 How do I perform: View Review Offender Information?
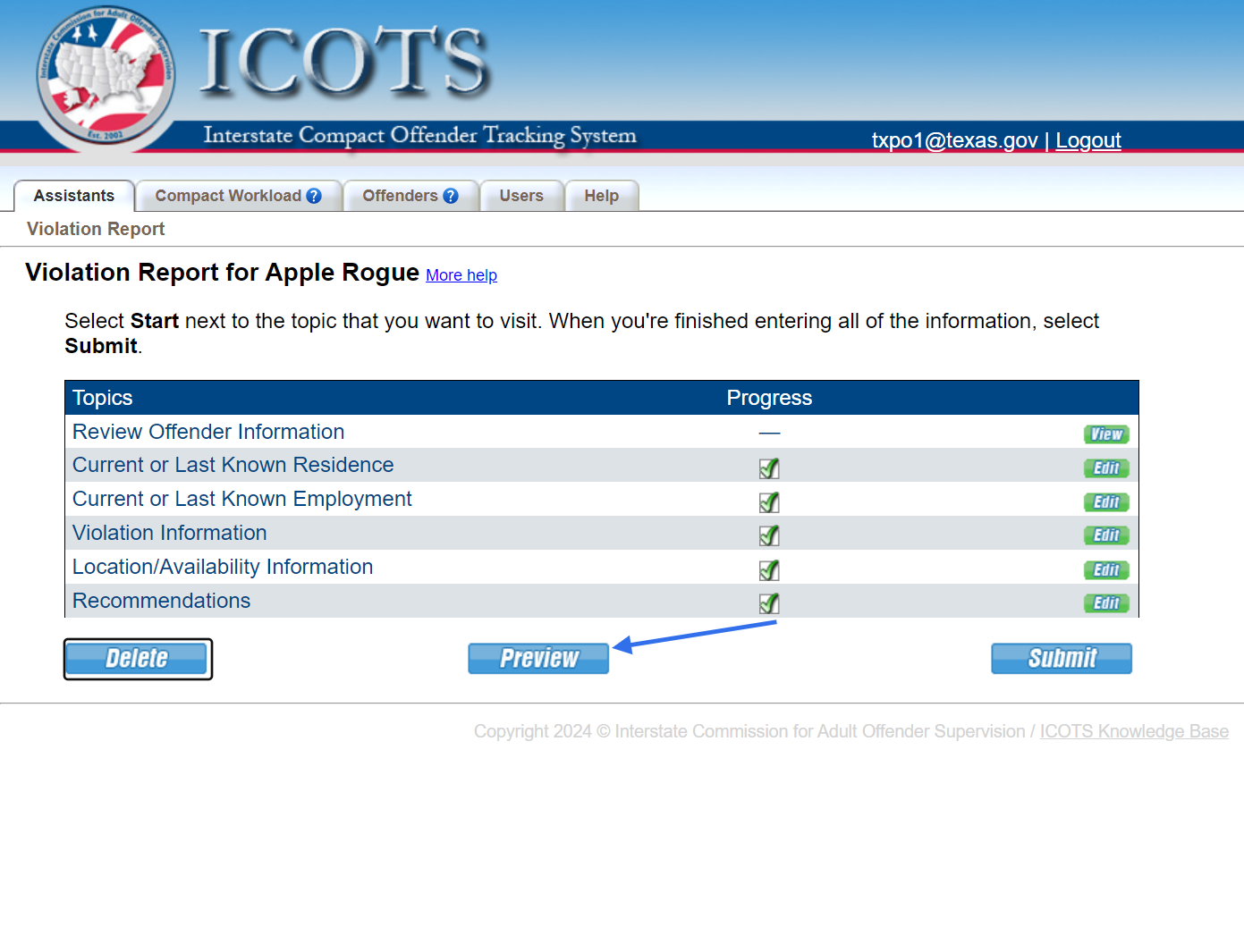(x=1106, y=434)
